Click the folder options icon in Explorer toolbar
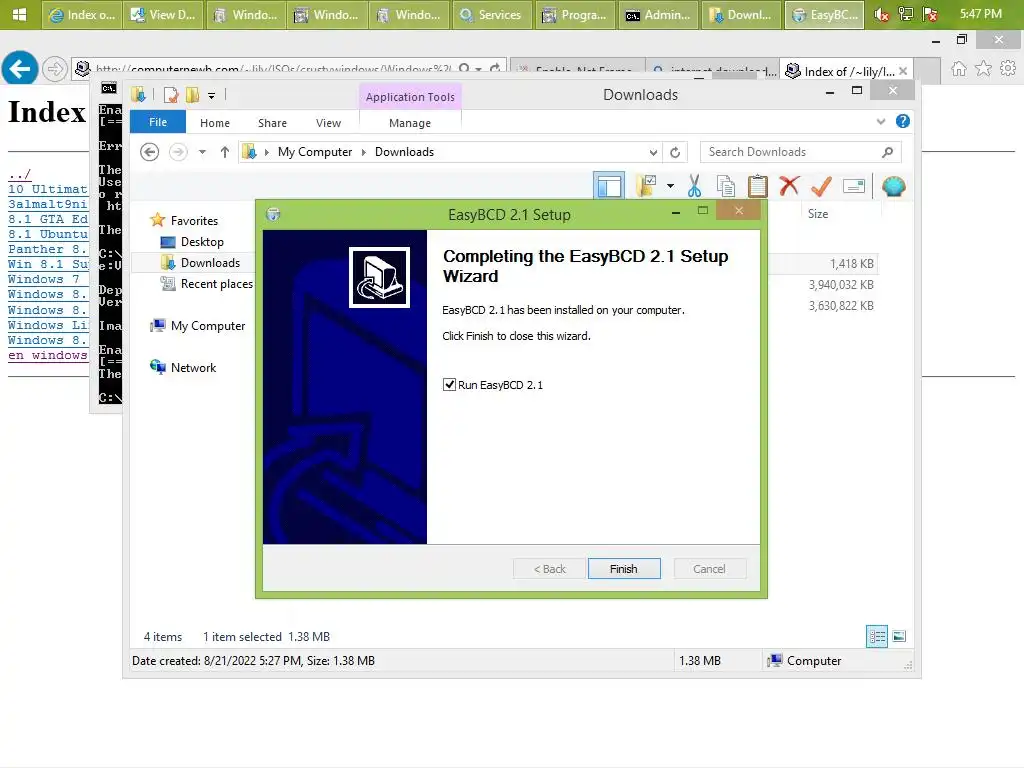Viewport: 1024px width, 768px height. tap(647, 186)
